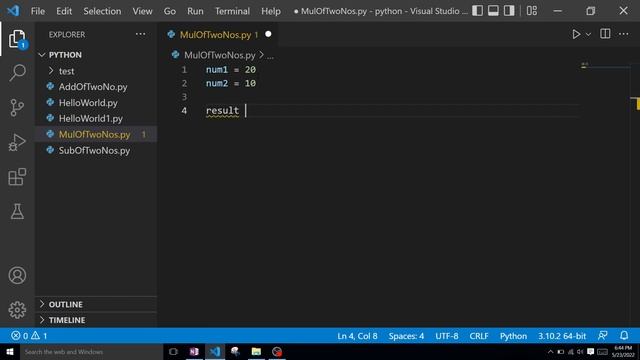Change line endings via CRLF
This screenshot has height=360, width=640.
click(479, 336)
